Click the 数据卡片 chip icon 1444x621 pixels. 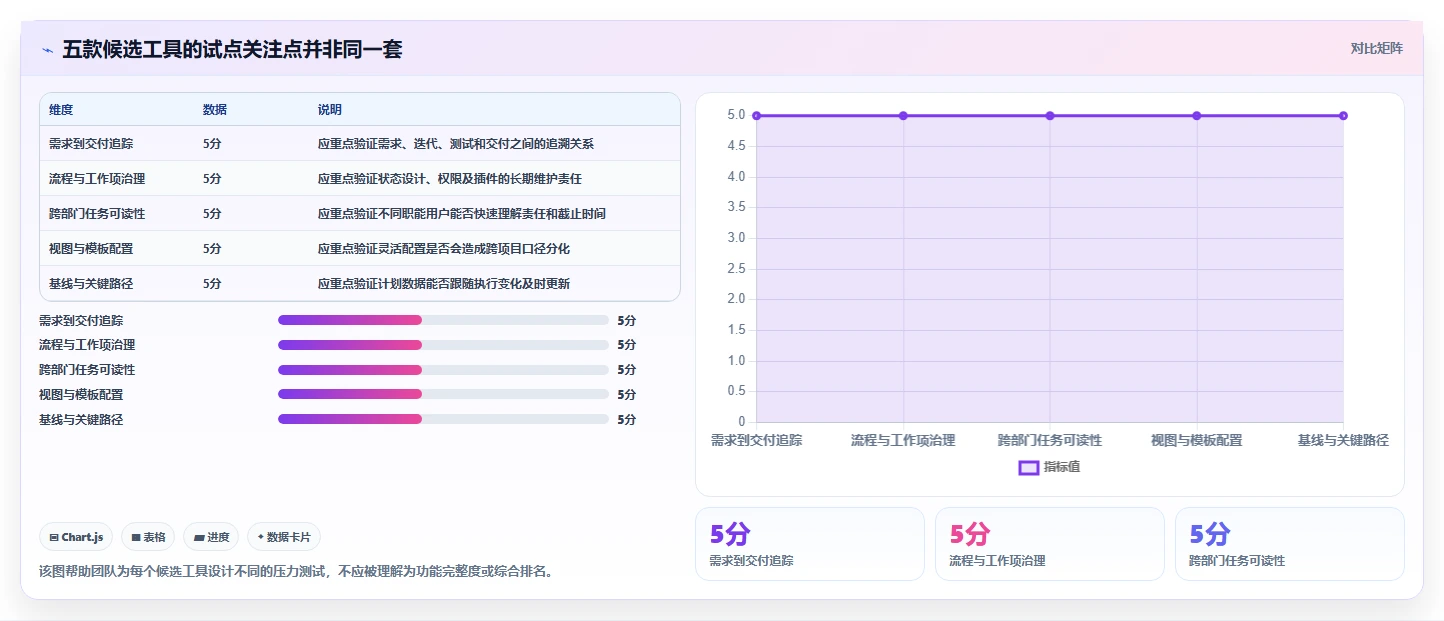click(x=261, y=537)
